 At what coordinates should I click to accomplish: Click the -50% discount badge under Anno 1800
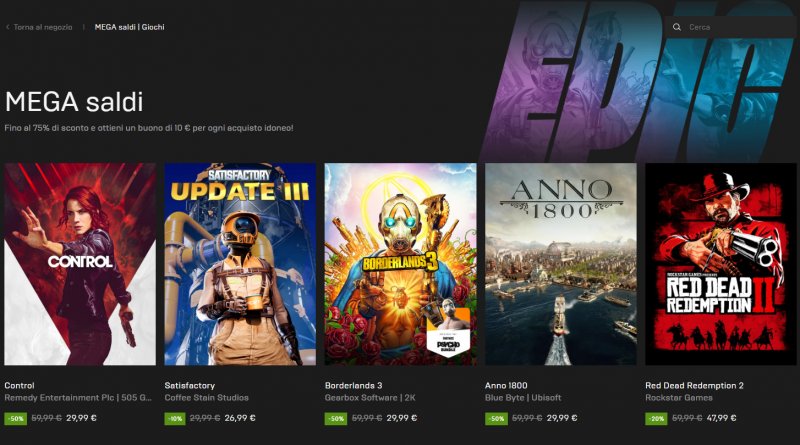click(496, 418)
